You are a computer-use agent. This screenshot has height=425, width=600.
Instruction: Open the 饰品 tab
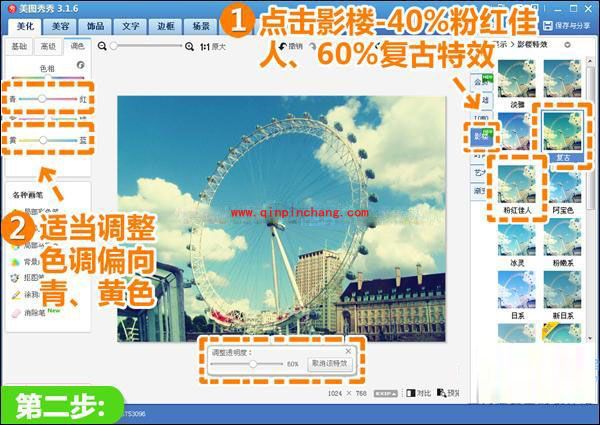pos(95,26)
